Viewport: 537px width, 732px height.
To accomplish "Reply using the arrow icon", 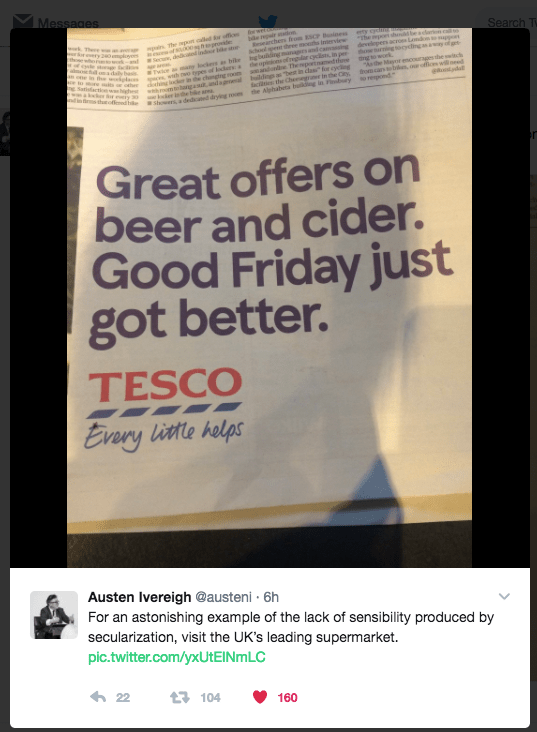I will pos(98,697).
